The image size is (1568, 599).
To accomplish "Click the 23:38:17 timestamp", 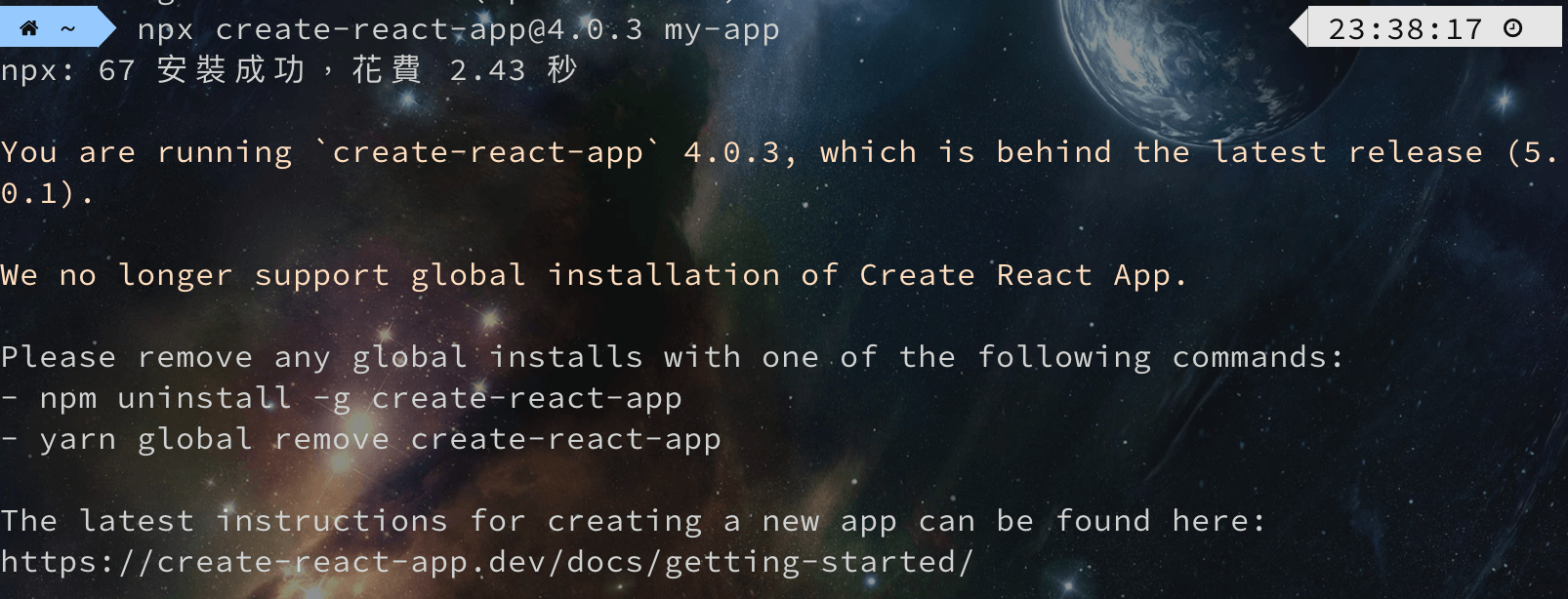I will coord(1406,29).
